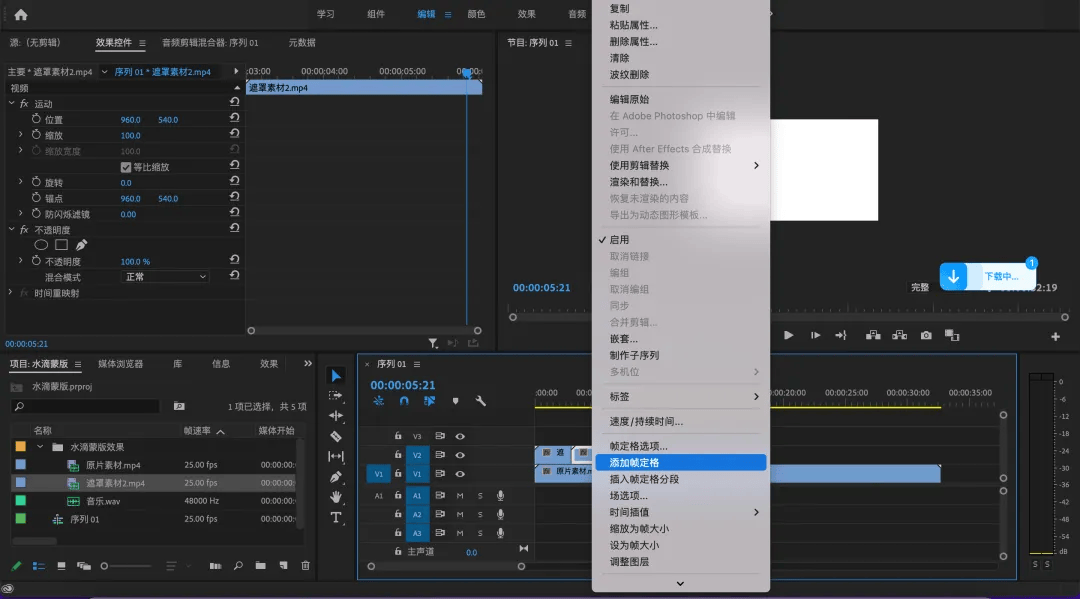The image size is (1080, 599).
Task: Collapse the Opacity effect group
Action: pos(11,229)
